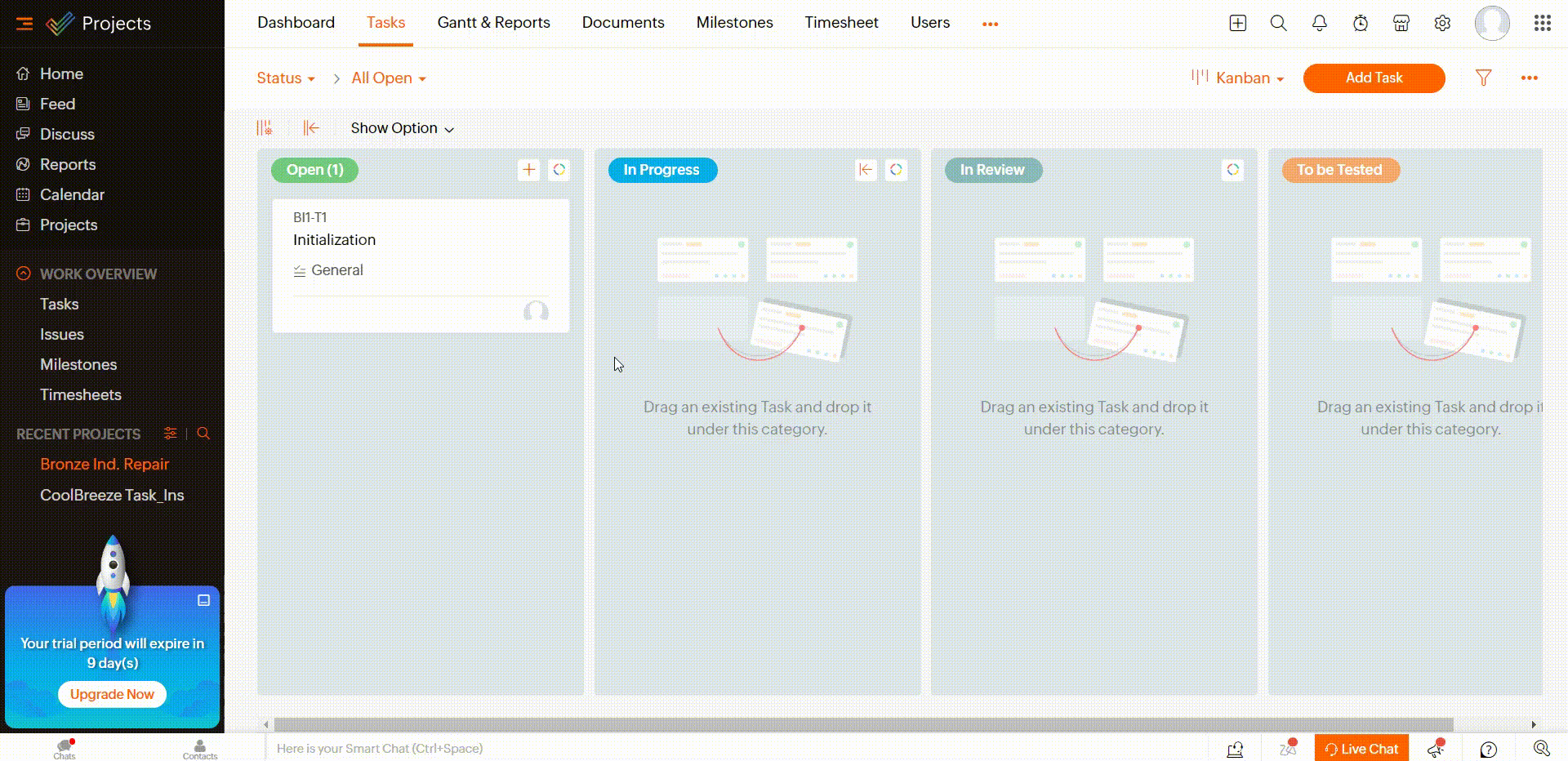Image resolution: width=1568 pixels, height=761 pixels.
Task: Click the Add Task button
Action: coord(1374,78)
